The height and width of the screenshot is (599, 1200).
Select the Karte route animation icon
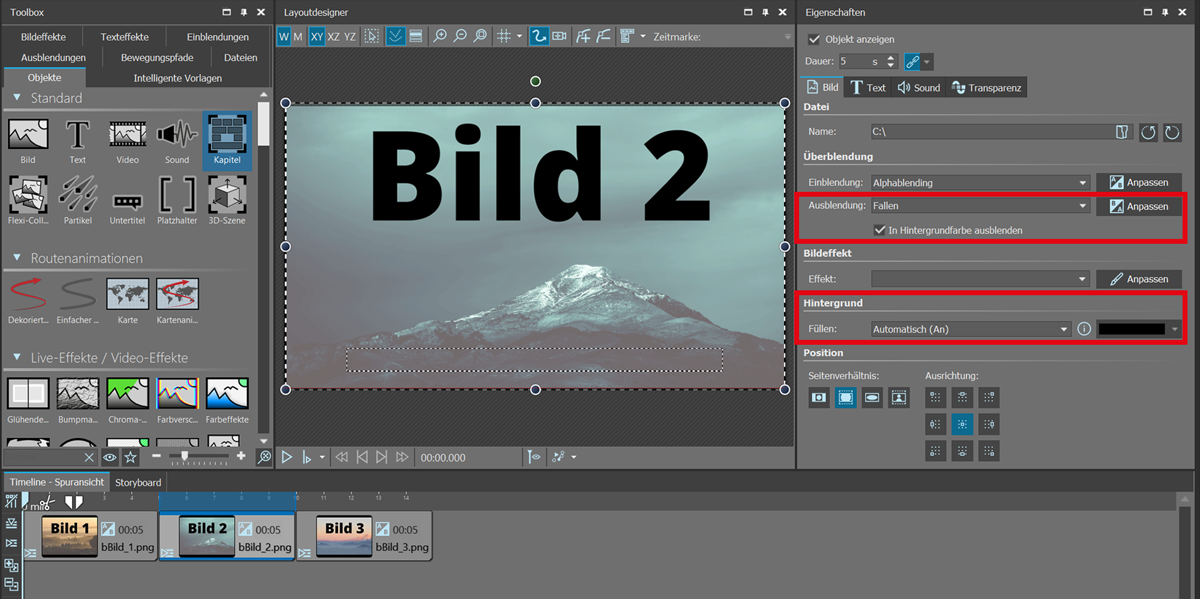tap(127, 297)
